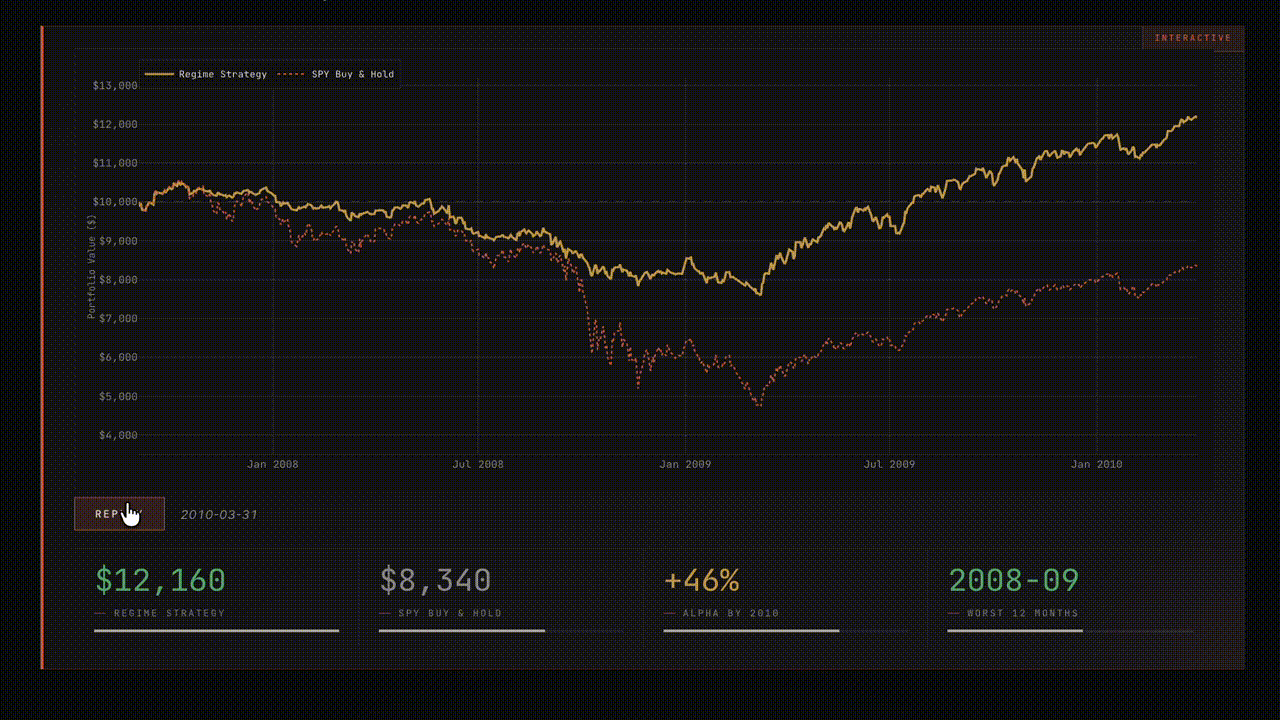Click the Jul 2008 x-axis label

[x=478, y=464]
